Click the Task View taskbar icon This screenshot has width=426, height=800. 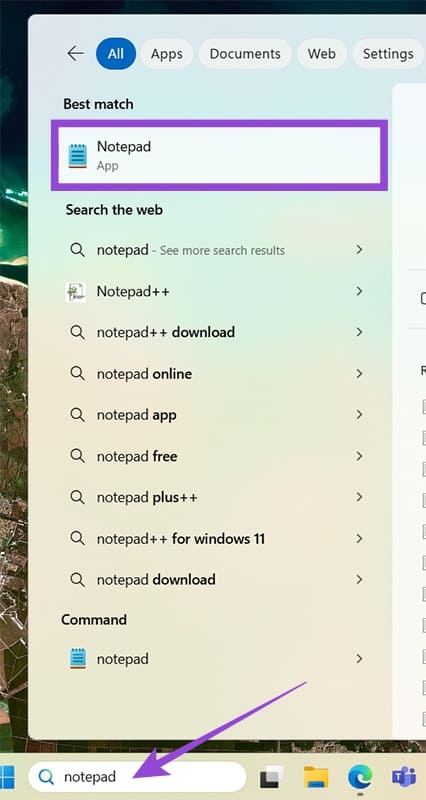(271, 778)
